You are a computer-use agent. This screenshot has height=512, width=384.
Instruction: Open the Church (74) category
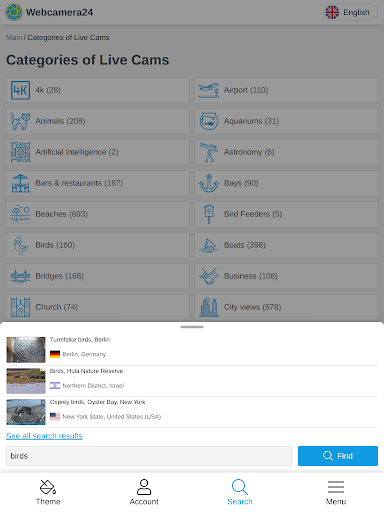98,307
